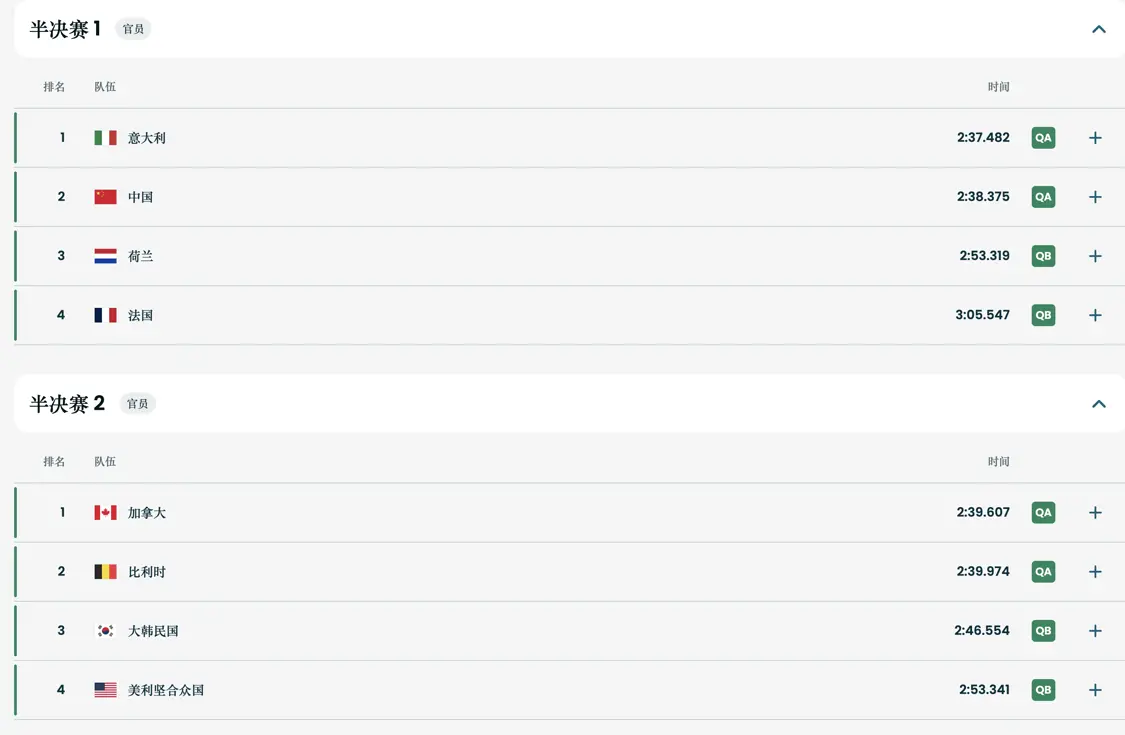This screenshot has width=1125, height=735.
Task: Click plus icon in Korea row
Action: pos(1095,630)
